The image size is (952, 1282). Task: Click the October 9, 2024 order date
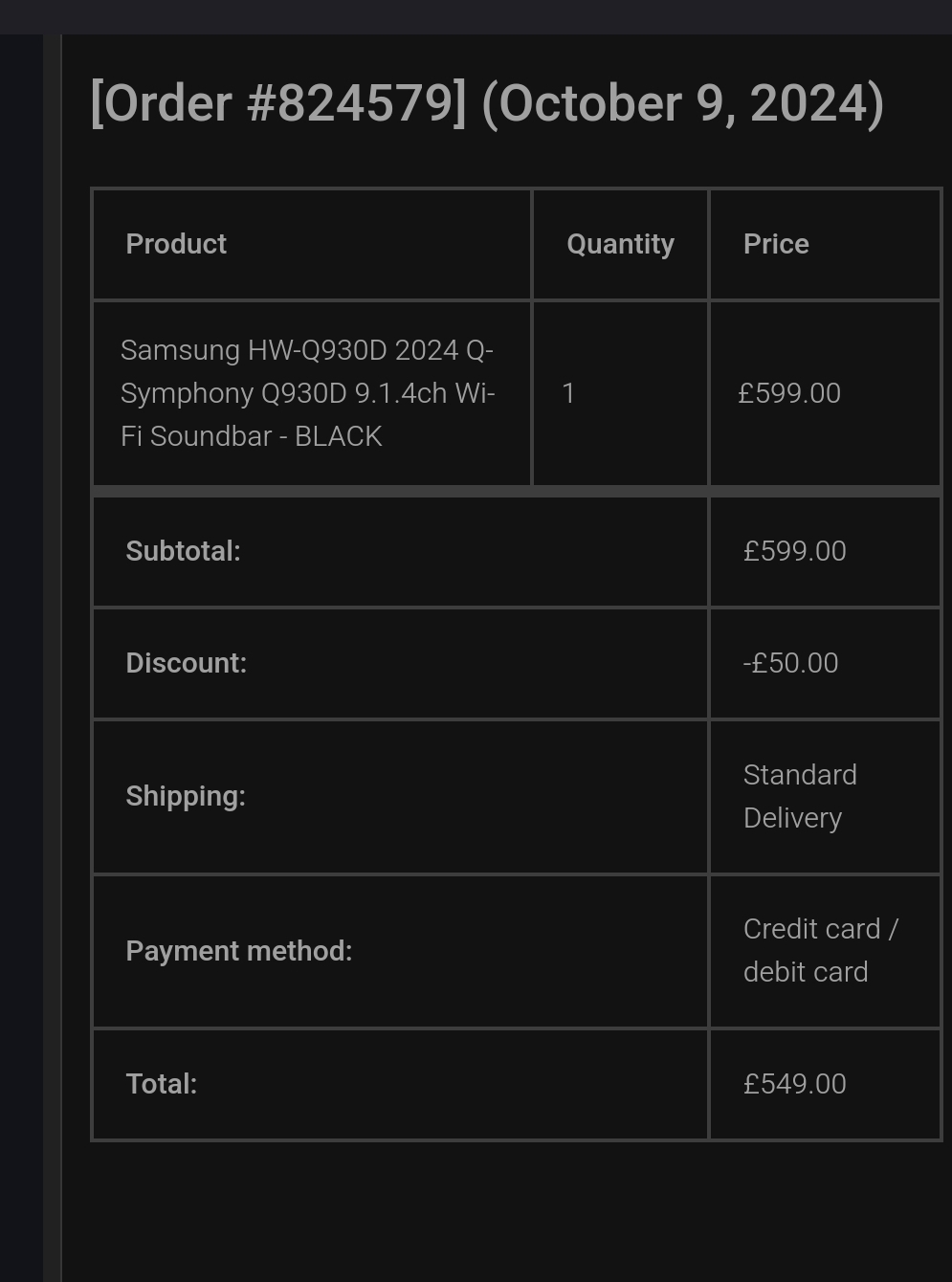tap(682, 103)
